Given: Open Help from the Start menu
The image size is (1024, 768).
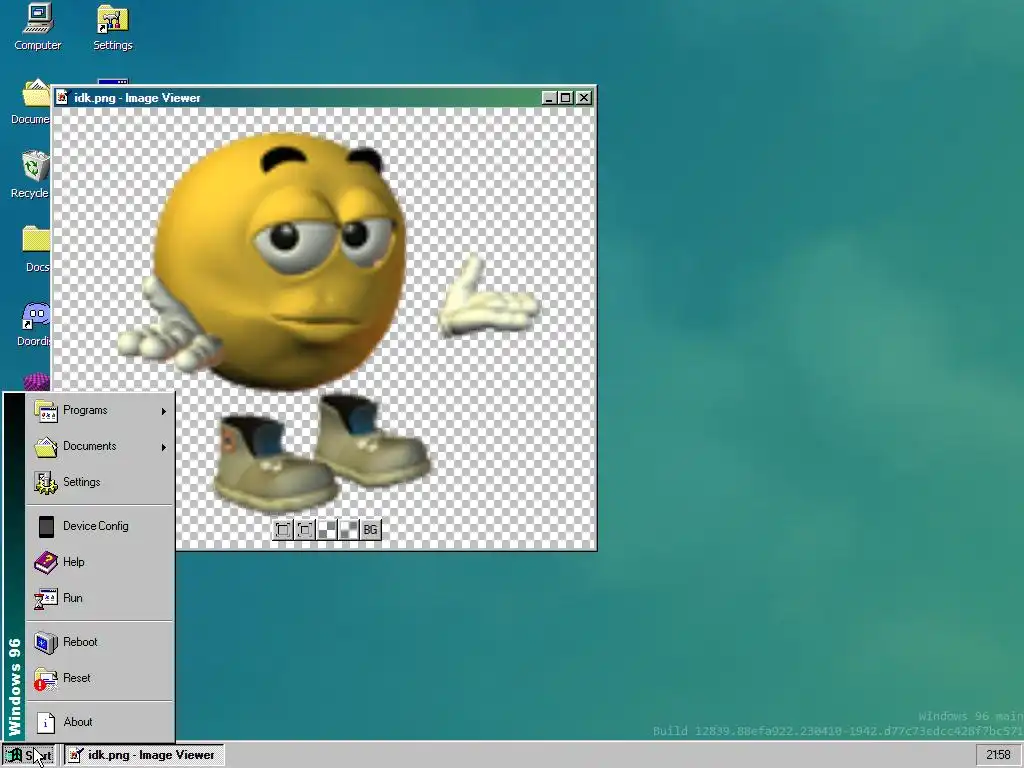Looking at the screenshot, I should pyautogui.click(x=100, y=562).
